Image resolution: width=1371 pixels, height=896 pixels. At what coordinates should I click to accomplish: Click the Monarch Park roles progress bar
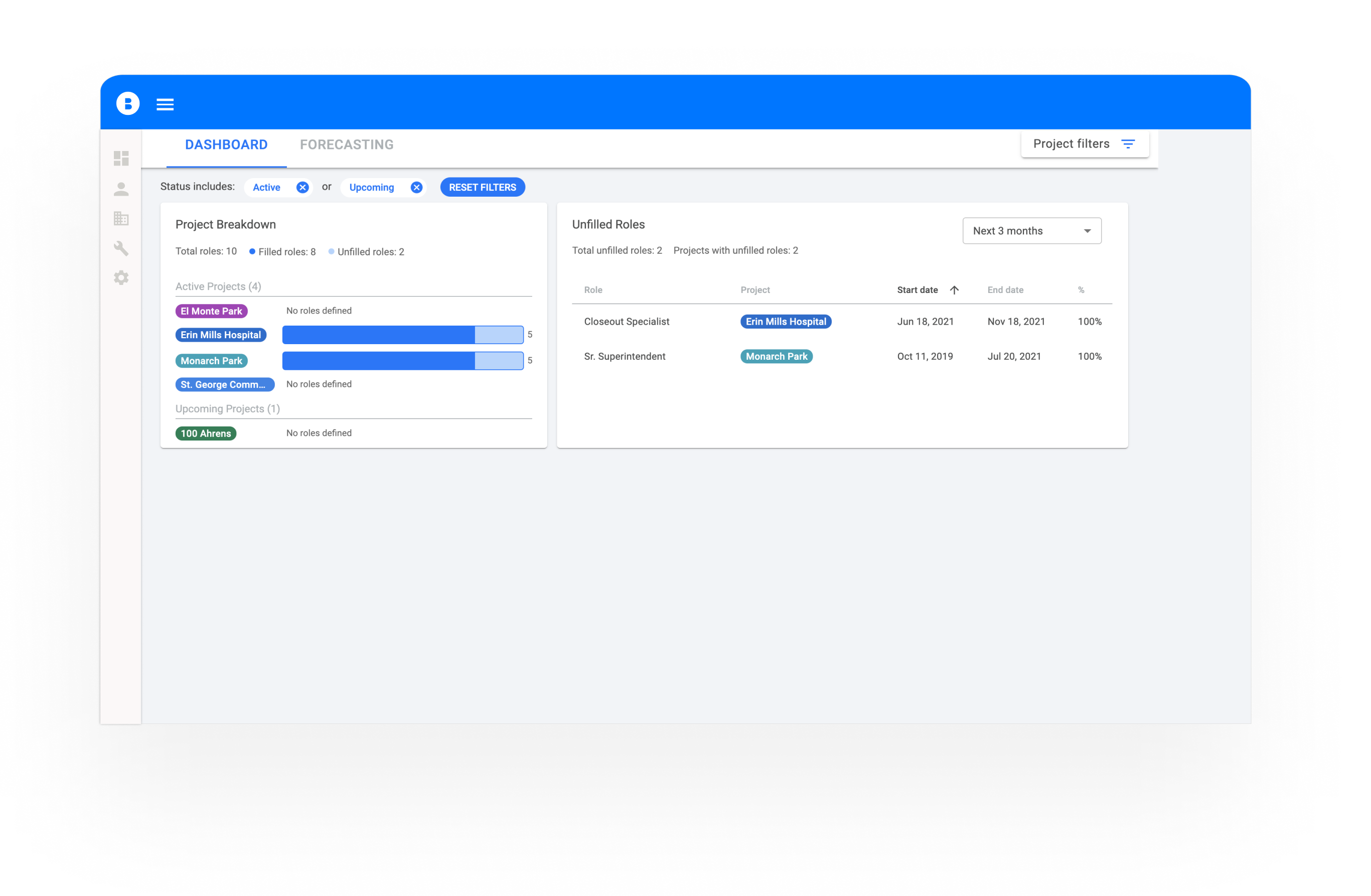point(403,361)
